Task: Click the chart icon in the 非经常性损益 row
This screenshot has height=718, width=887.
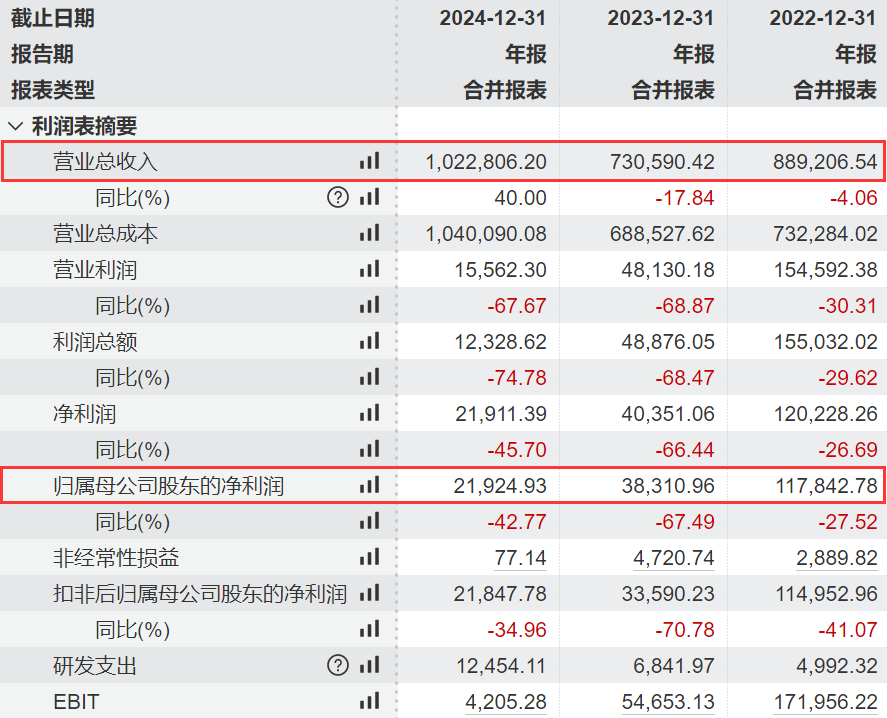Action: pos(369,558)
